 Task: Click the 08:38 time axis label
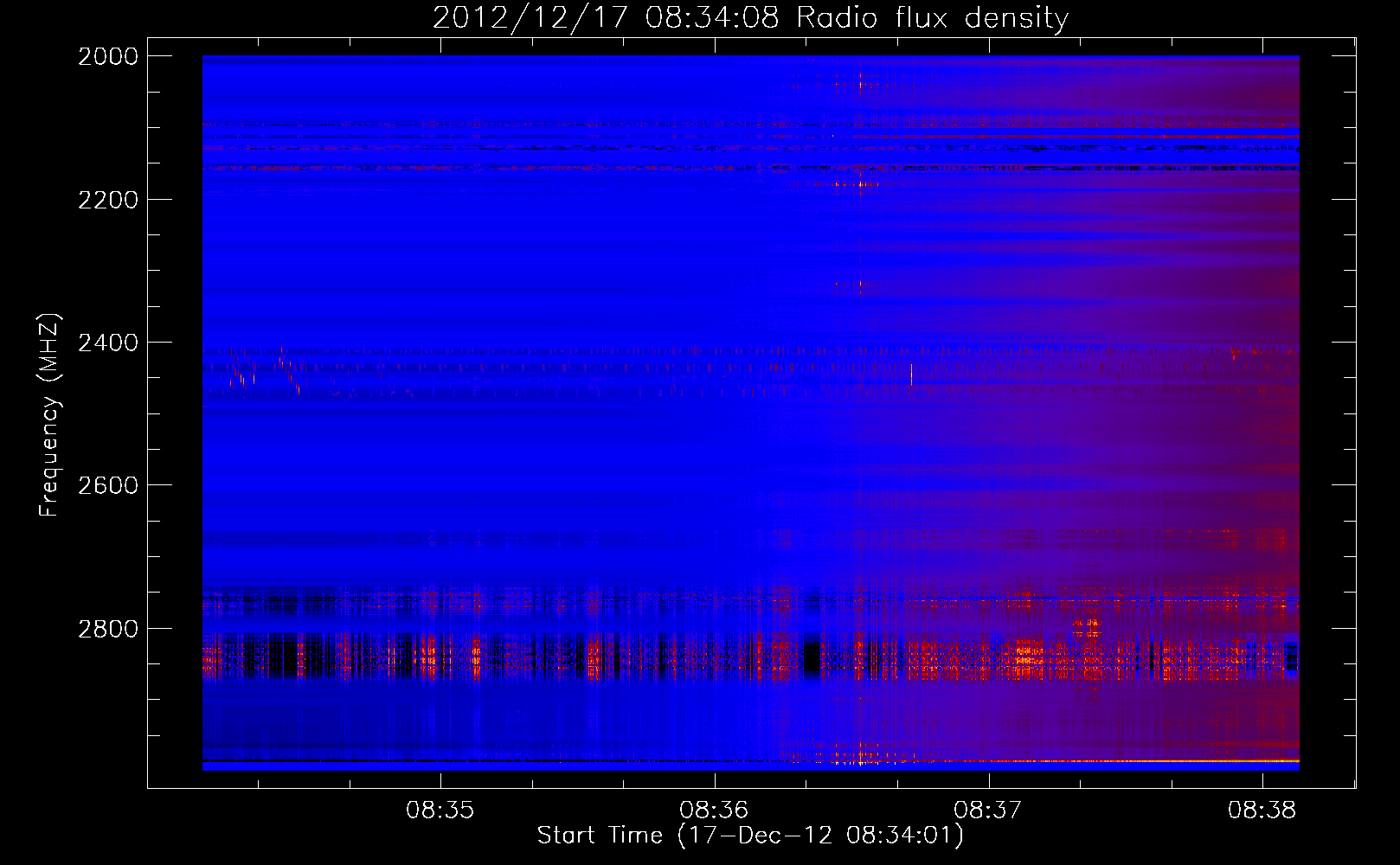click(x=1262, y=811)
